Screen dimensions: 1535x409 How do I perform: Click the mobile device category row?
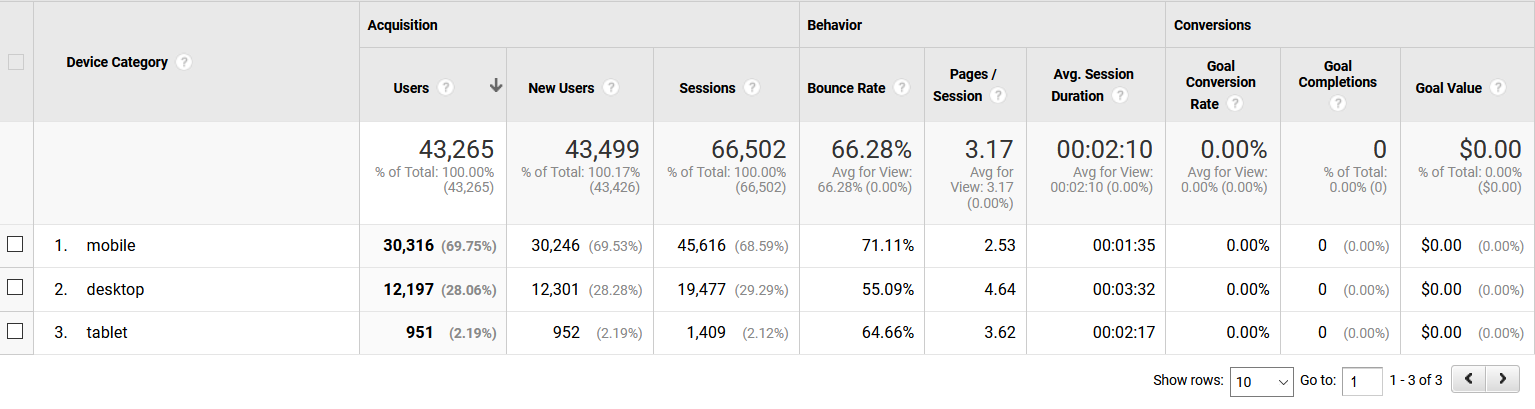point(111,246)
